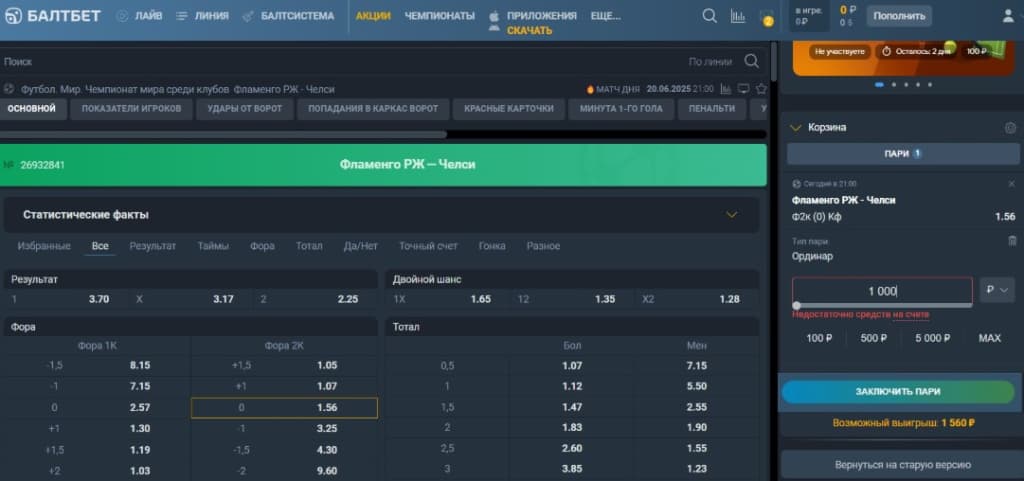The width and height of the screenshot is (1024, 481).
Task: Click the Baltbet logo
Action: click(x=52, y=16)
